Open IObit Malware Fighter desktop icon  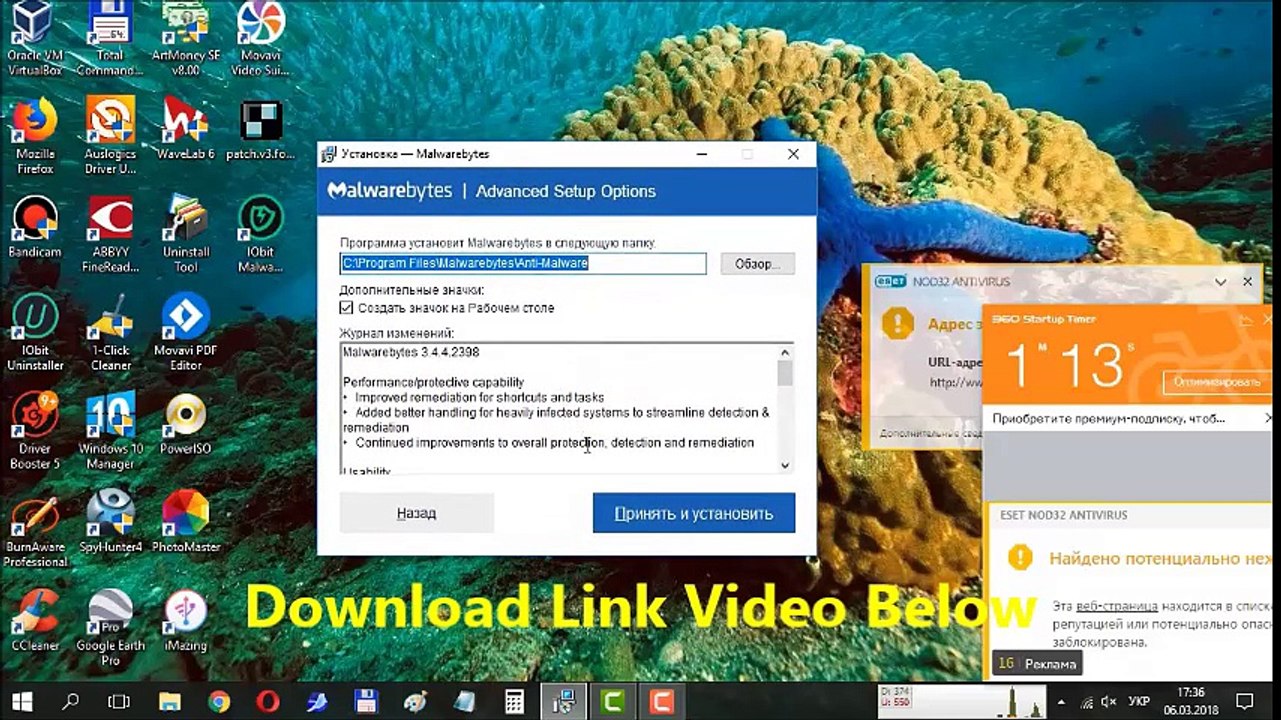point(261,234)
